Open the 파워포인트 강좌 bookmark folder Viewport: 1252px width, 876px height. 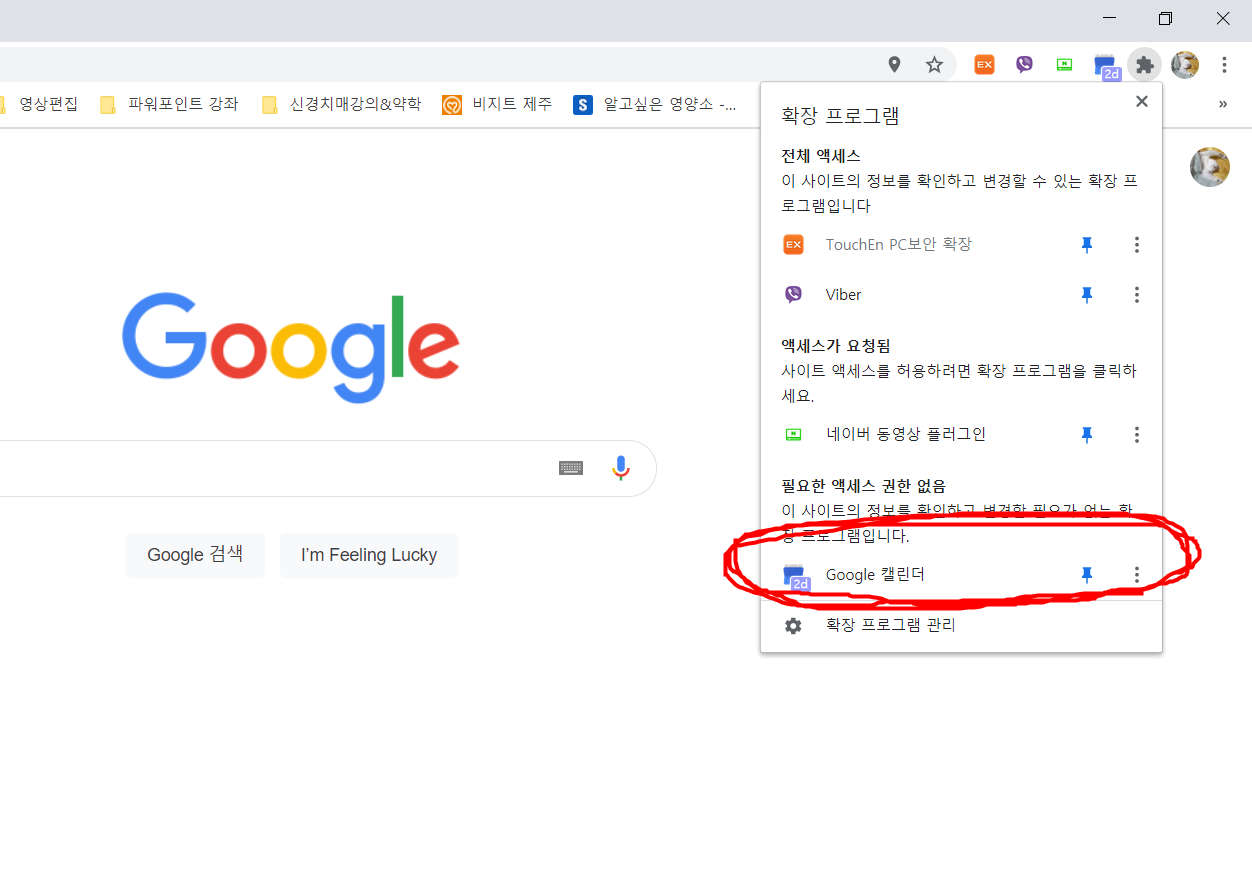pos(169,104)
